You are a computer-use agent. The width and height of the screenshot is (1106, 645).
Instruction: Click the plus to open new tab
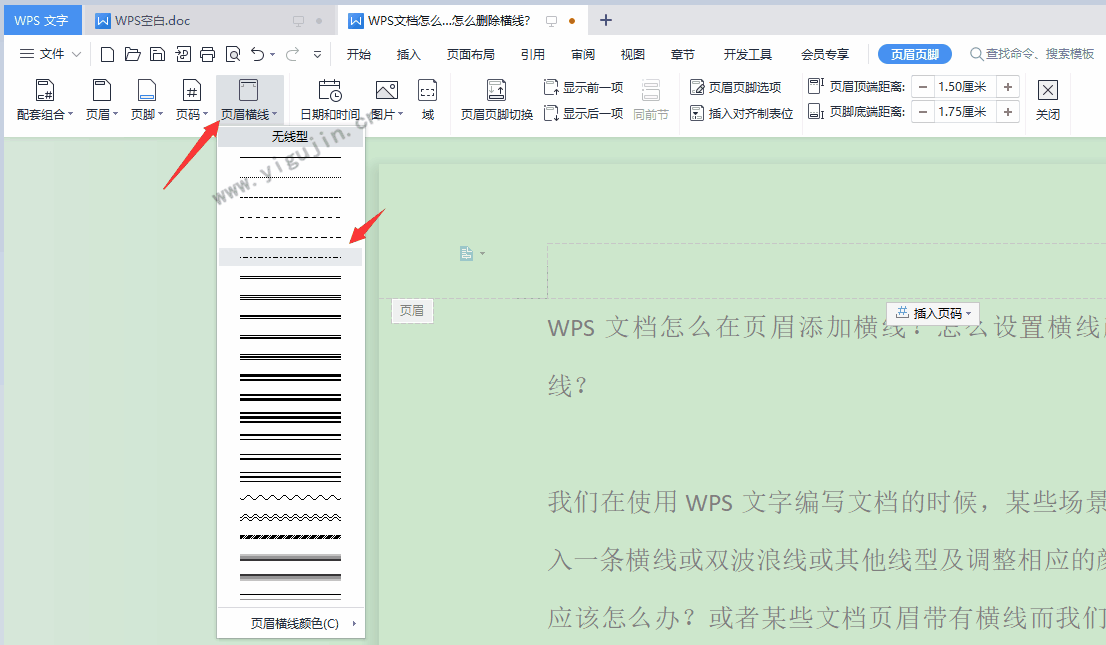point(605,20)
